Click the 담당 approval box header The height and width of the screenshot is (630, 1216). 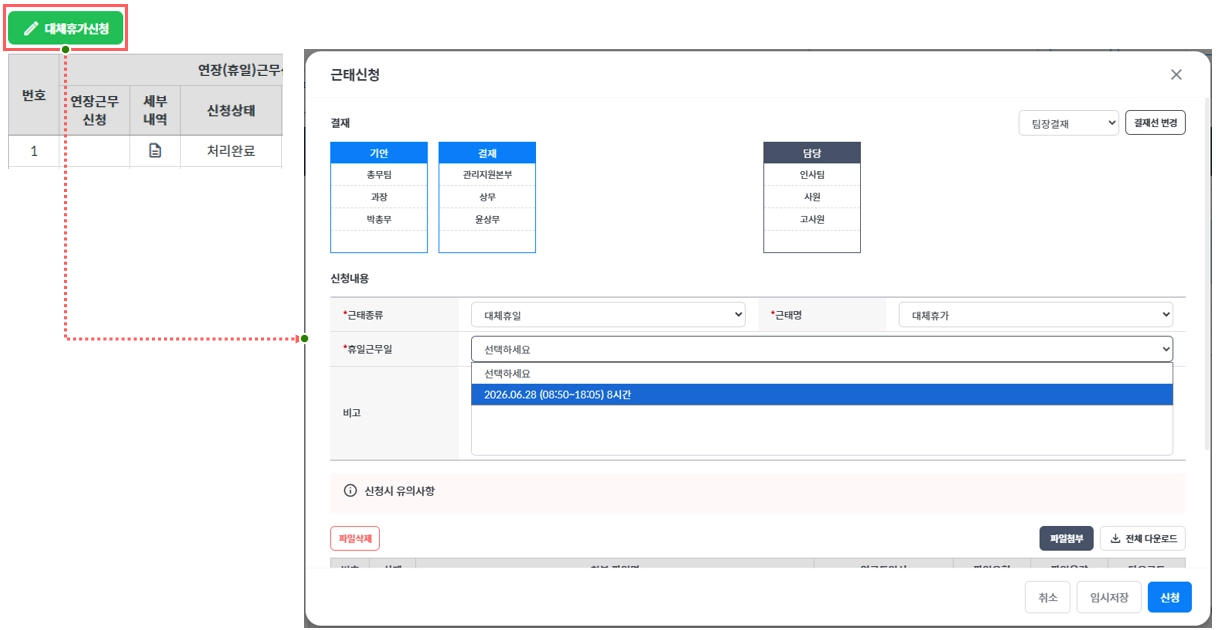pyautogui.click(x=812, y=153)
